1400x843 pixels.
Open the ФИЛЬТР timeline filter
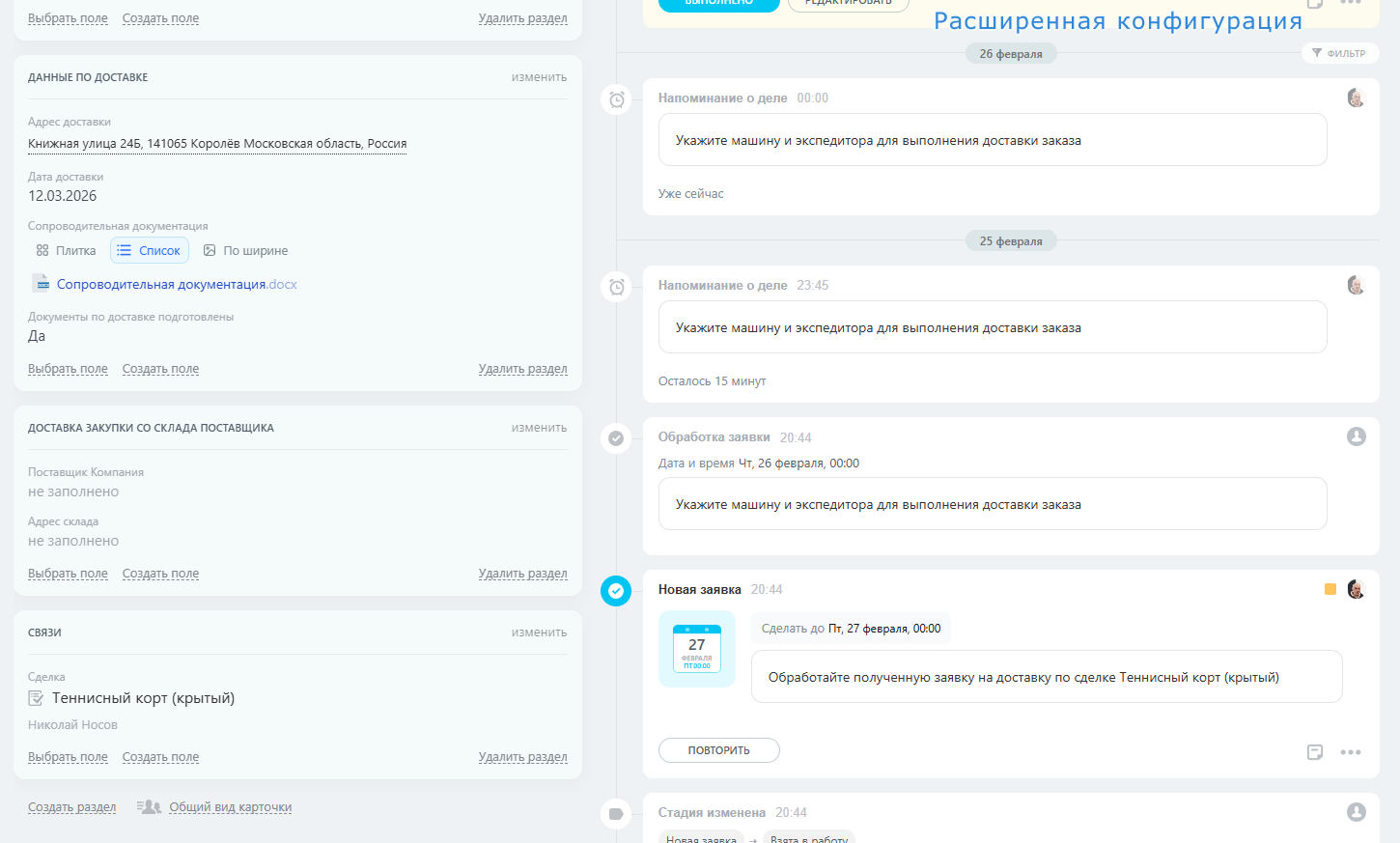[x=1339, y=53]
